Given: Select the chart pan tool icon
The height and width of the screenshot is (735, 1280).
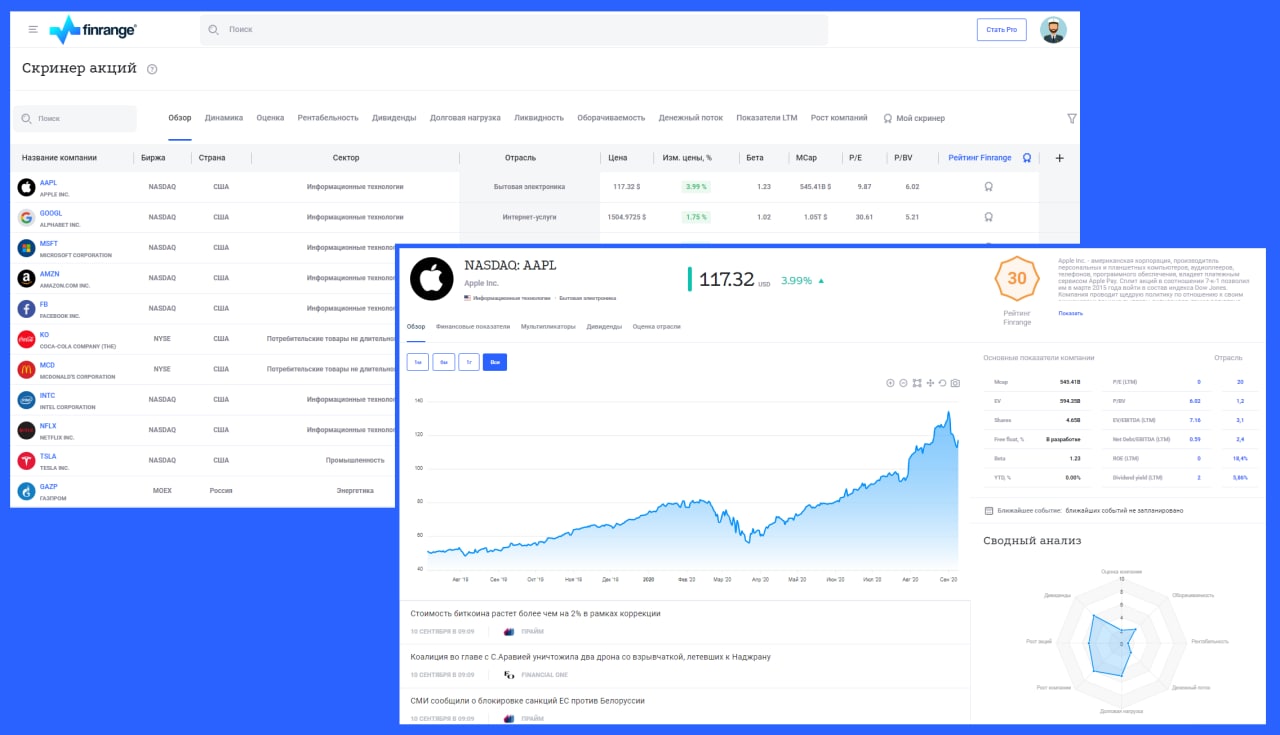Looking at the screenshot, I should click(x=930, y=383).
